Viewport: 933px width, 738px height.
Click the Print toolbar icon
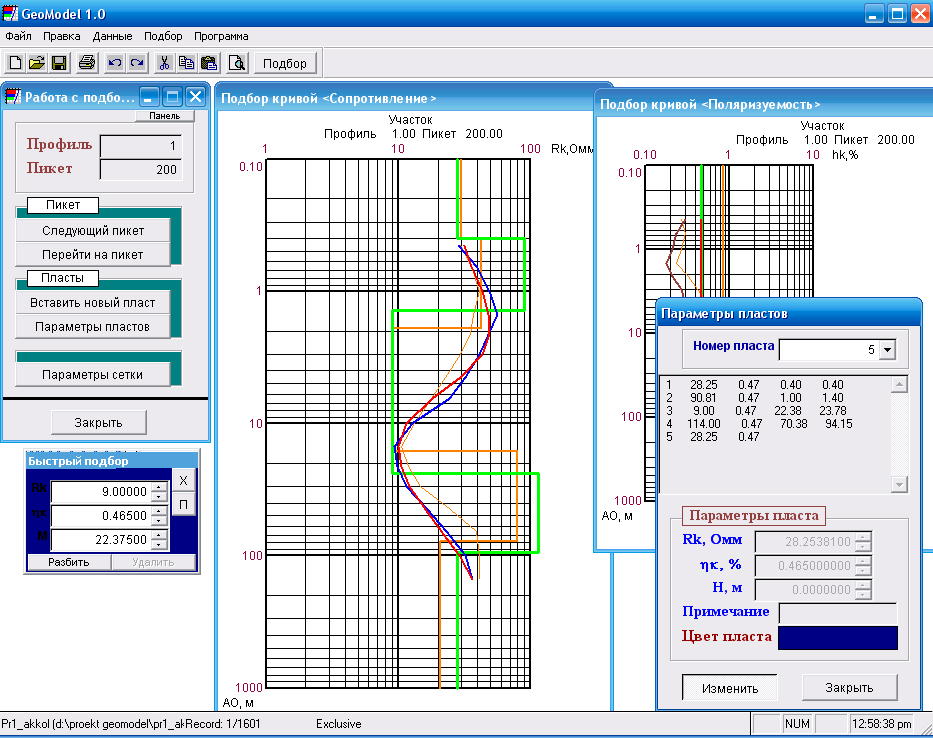pyautogui.click(x=87, y=63)
